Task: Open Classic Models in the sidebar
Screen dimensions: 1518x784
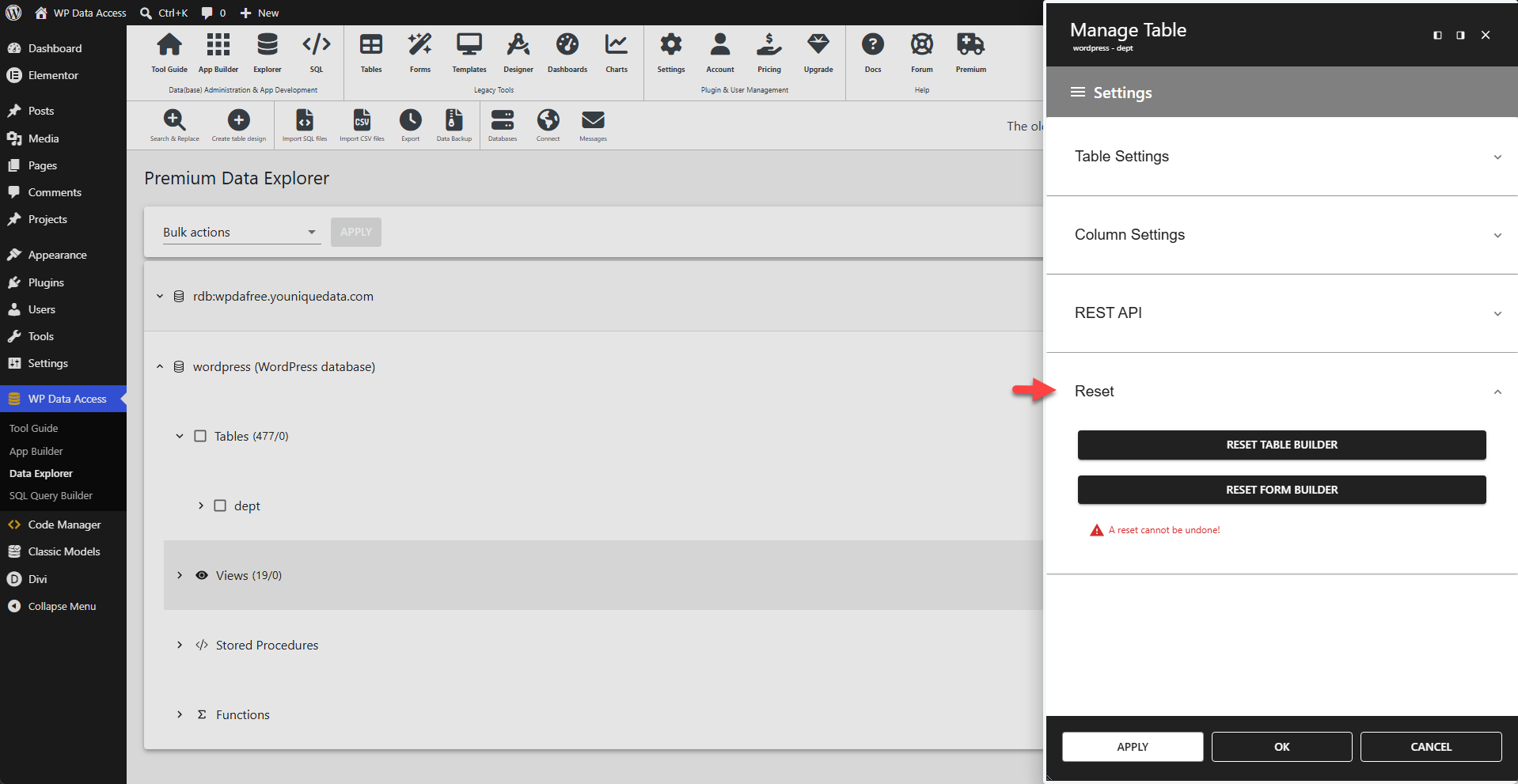Action: click(63, 551)
